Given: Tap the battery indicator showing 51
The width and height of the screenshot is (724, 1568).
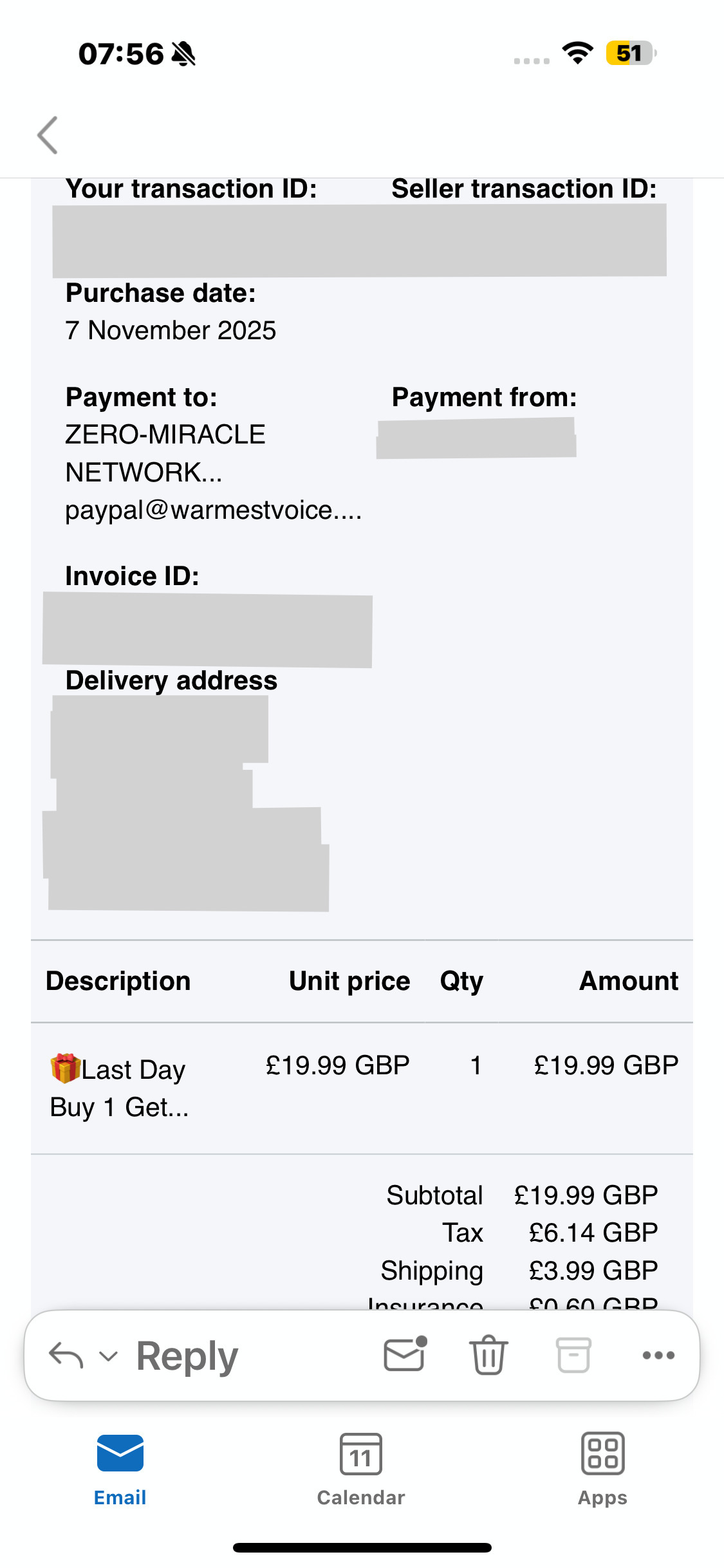Looking at the screenshot, I should [630, 53].
